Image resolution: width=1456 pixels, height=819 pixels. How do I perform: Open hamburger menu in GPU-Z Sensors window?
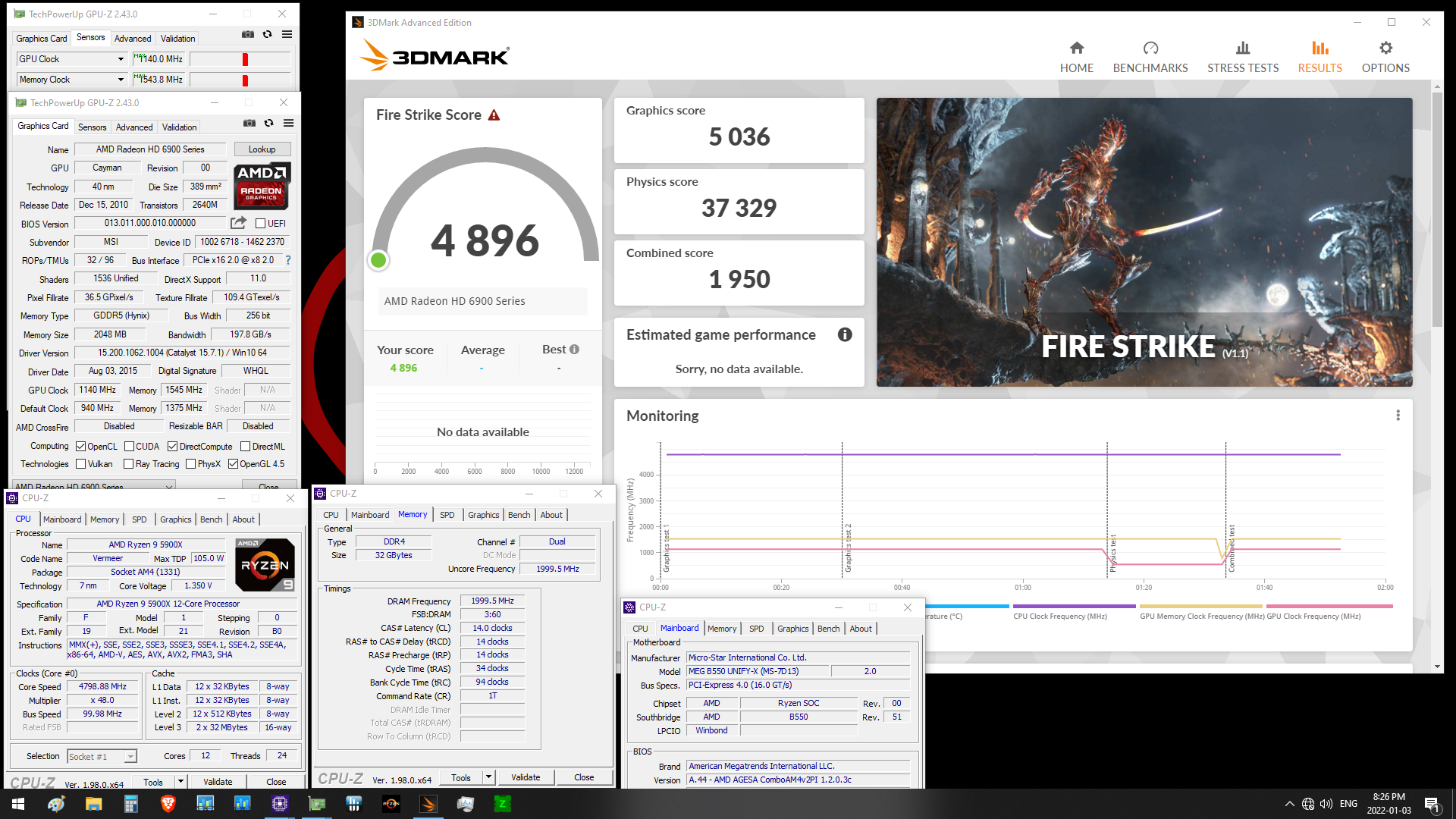287,34
